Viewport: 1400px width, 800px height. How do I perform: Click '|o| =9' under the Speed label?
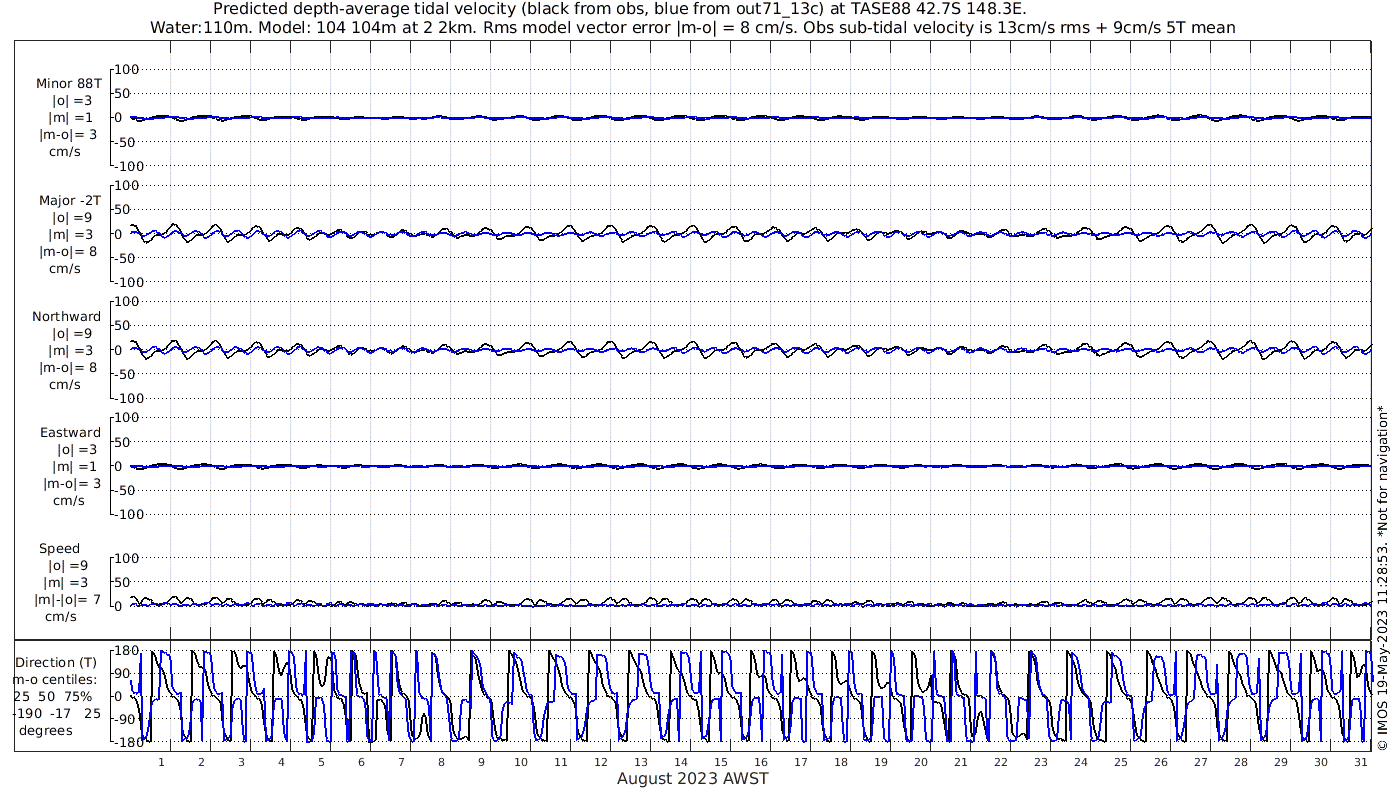66,566
